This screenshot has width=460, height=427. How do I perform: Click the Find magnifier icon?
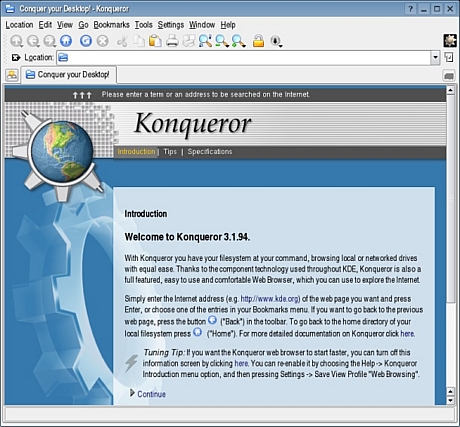coord(205,41)
